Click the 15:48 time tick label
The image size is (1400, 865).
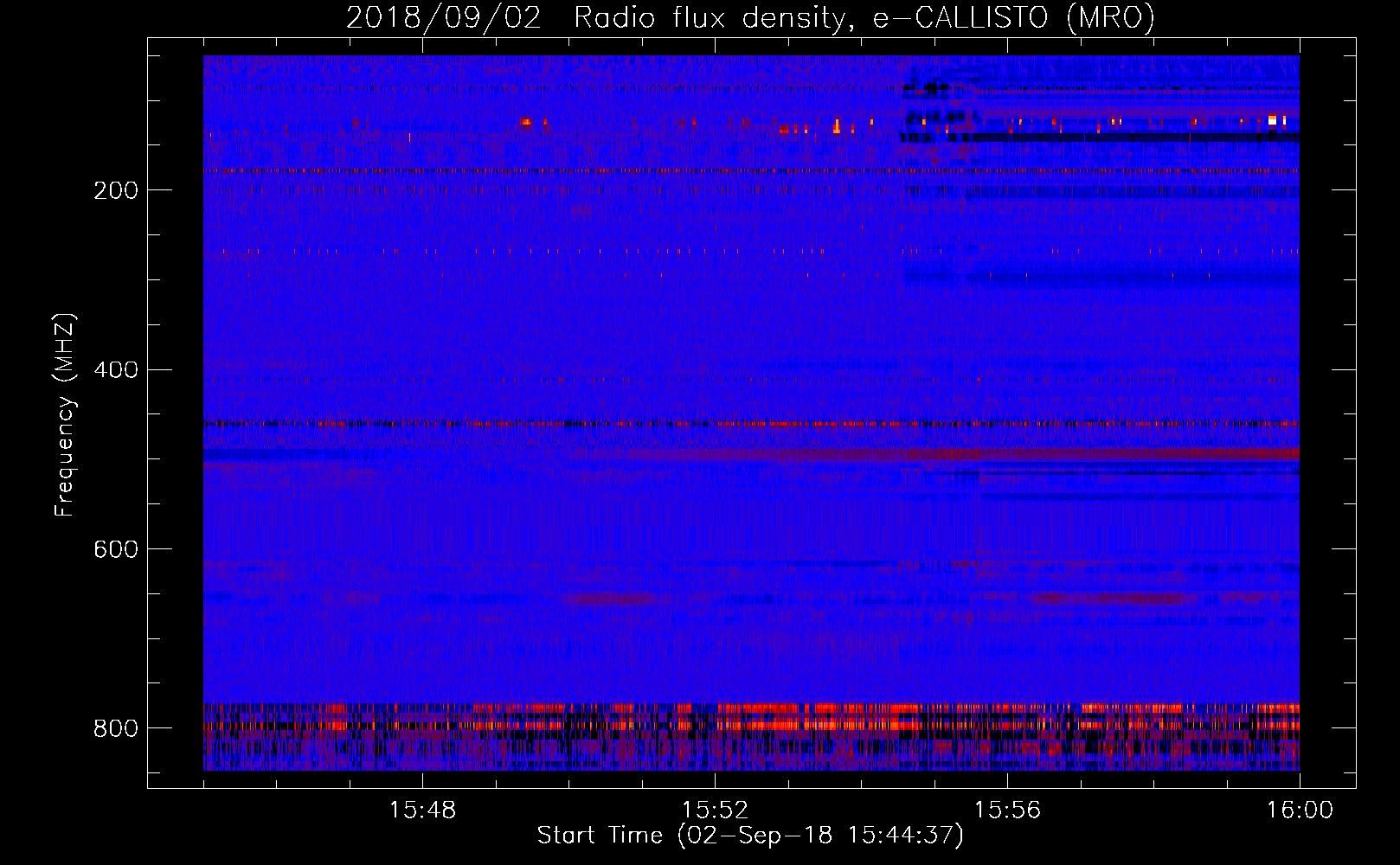[422, 811]
